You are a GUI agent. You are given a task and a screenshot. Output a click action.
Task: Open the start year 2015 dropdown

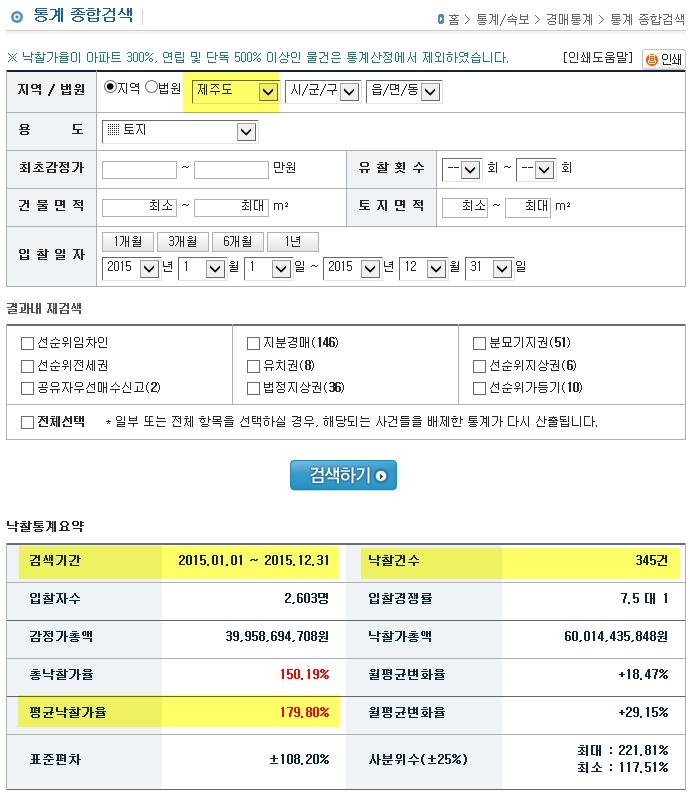tap(131, 268)
